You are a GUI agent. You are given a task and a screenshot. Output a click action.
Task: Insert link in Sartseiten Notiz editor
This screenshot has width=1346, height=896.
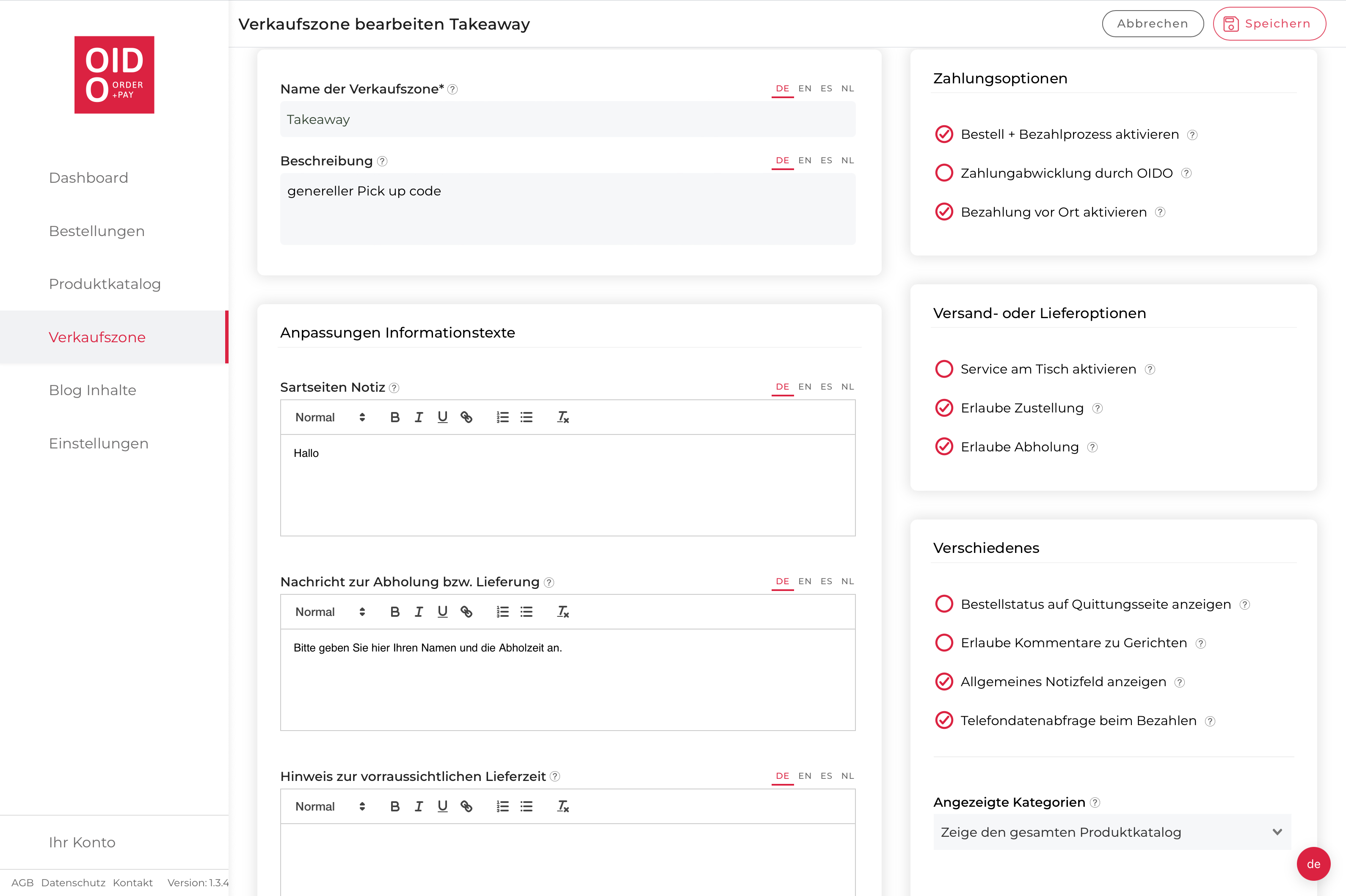(466, 417)
